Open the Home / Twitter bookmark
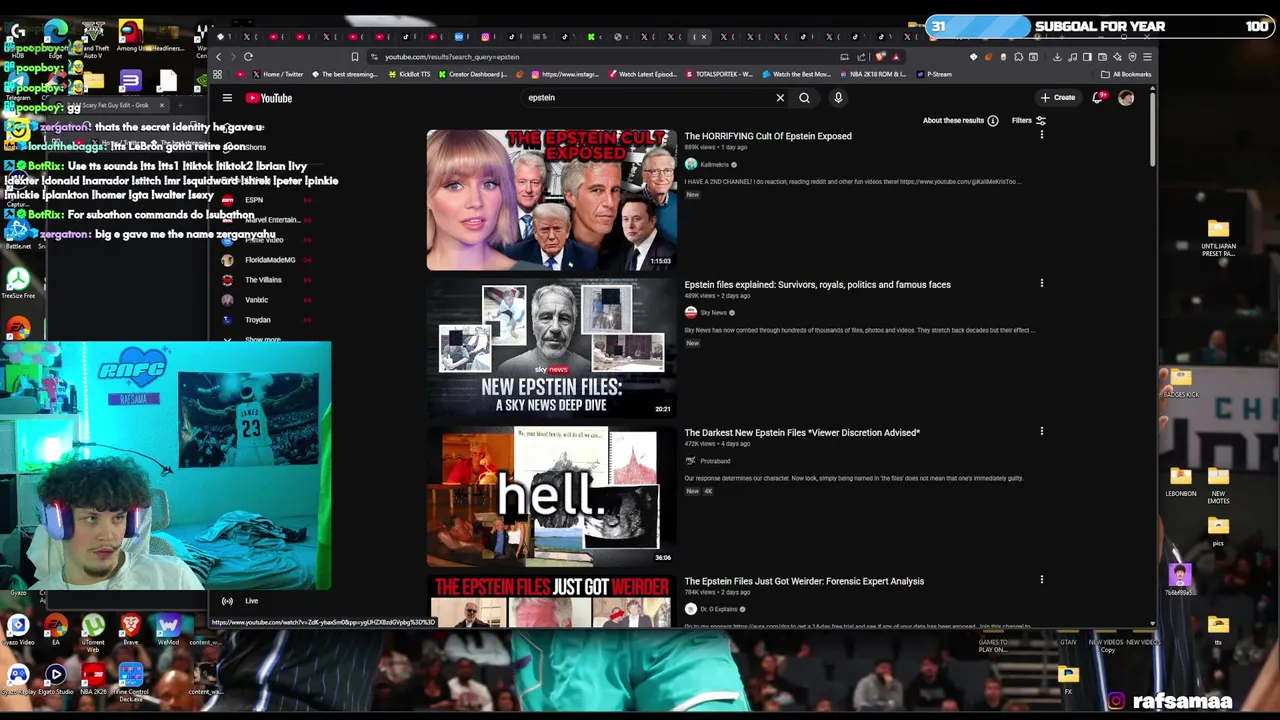This screenshot has height=720, width=1280. 277,74
